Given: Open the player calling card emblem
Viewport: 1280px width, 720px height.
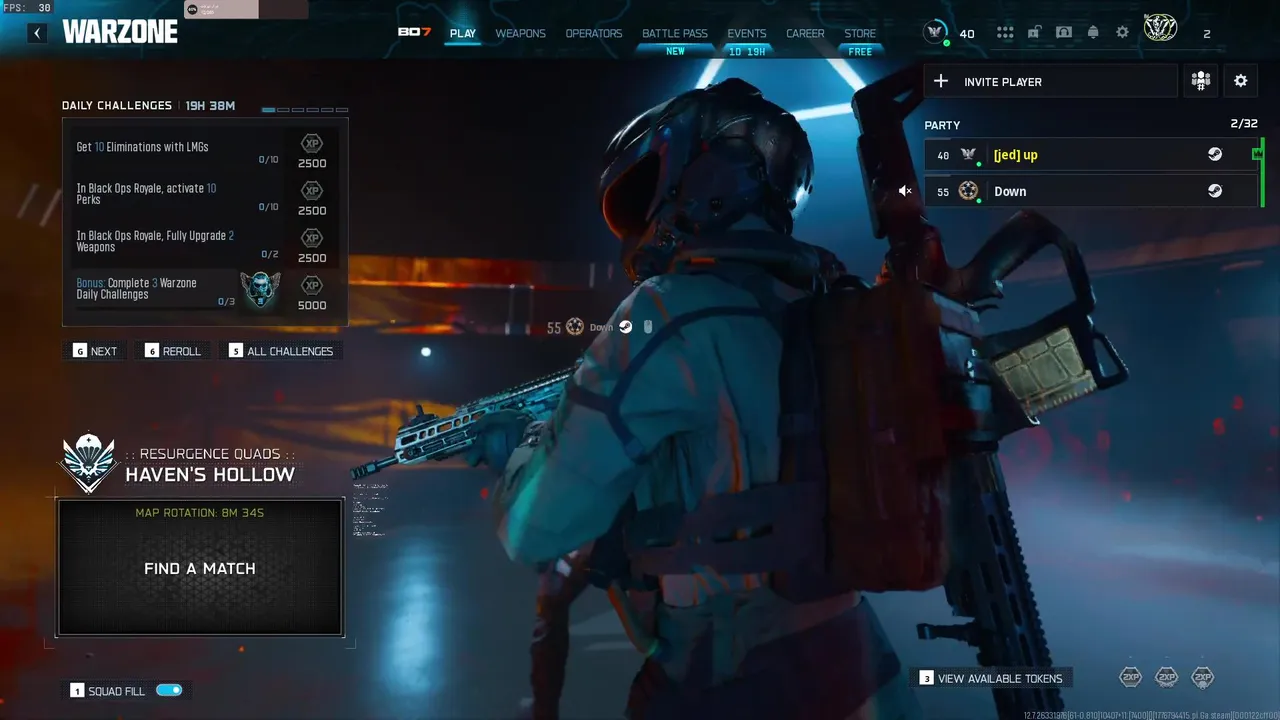Looking at the screenshot, I should (1160, 29).
